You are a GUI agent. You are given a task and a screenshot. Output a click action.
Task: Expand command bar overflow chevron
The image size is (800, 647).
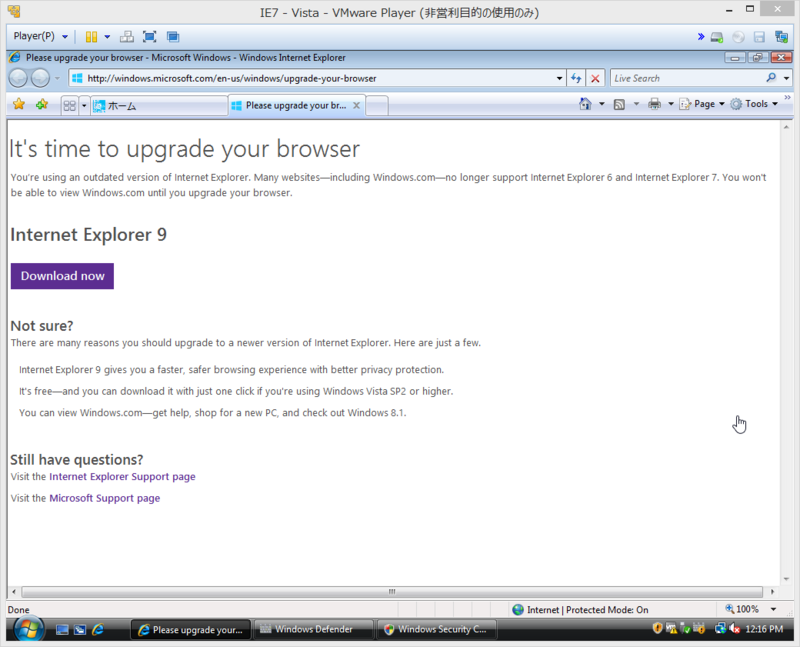point(787,97)
